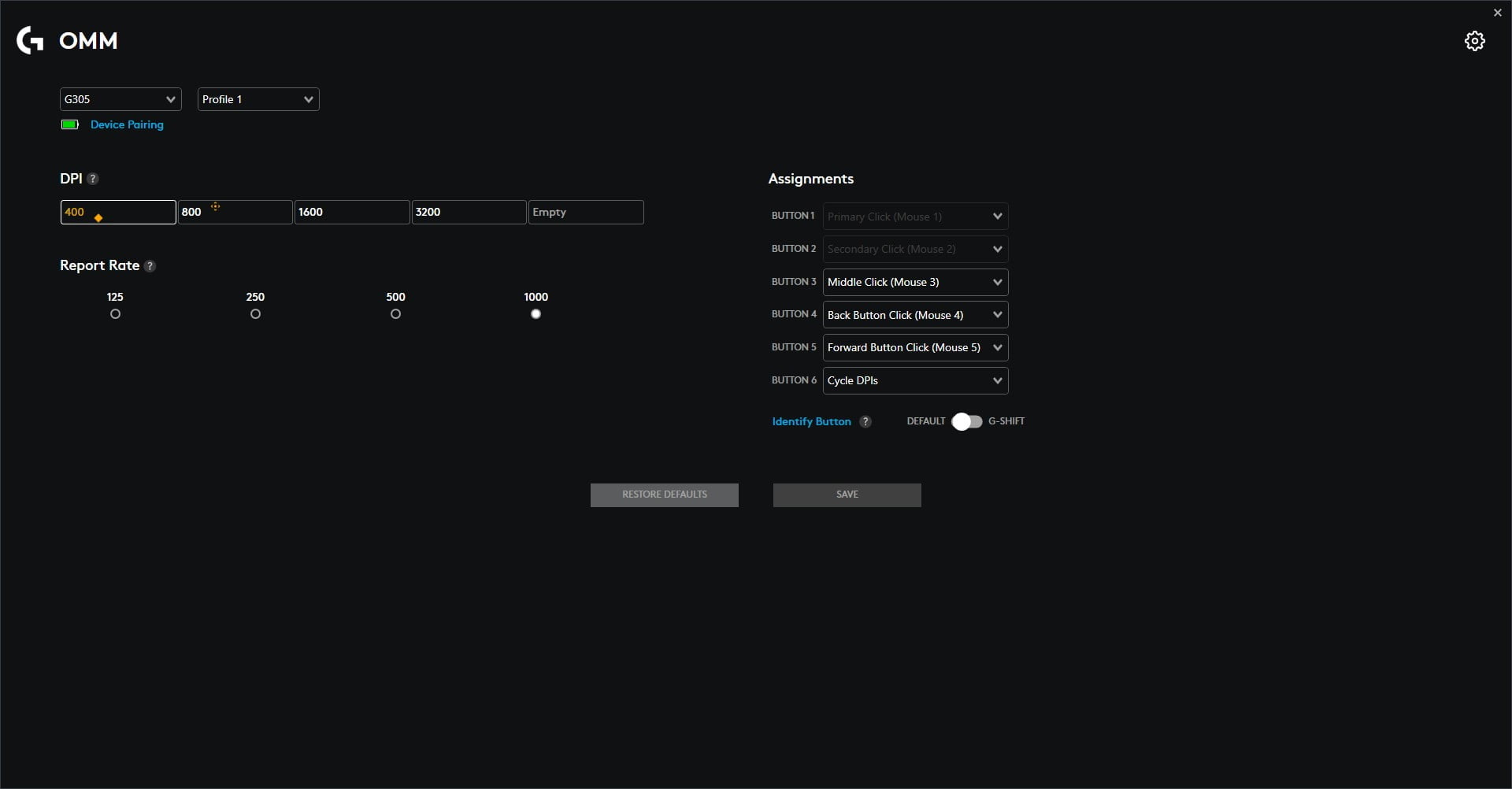
Task: Open the device selector showing G305
Action: [120, 99]
